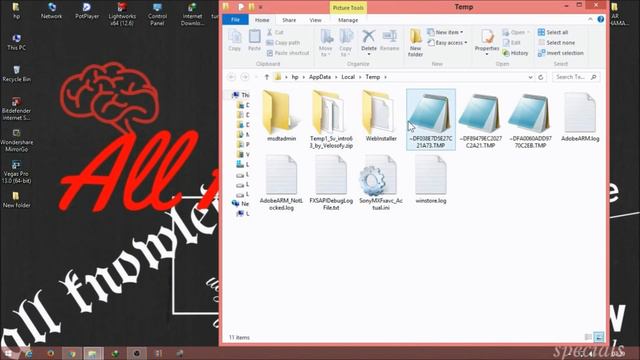Open Recycle Bin on the desktop
Screen dimensions: 640x360
click(x=16, y=74)
